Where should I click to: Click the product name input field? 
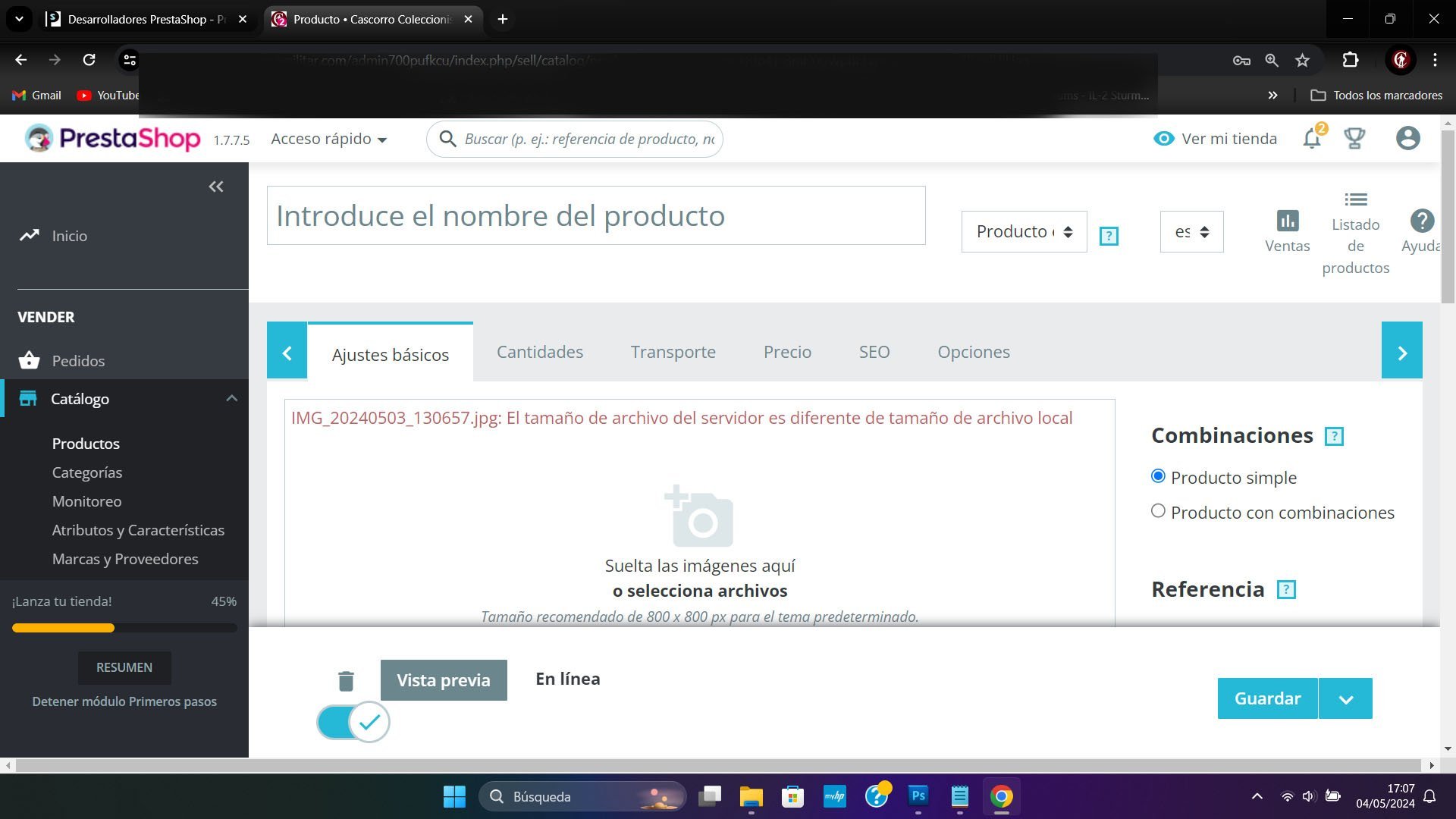tap(595, 215)
